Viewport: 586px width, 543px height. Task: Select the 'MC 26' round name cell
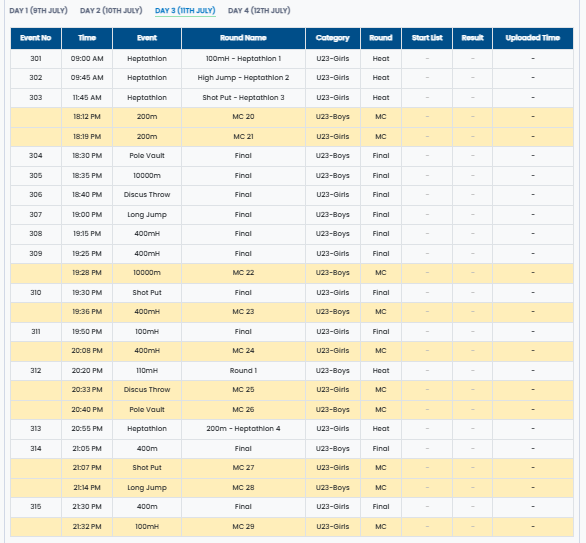pos(243,410)
